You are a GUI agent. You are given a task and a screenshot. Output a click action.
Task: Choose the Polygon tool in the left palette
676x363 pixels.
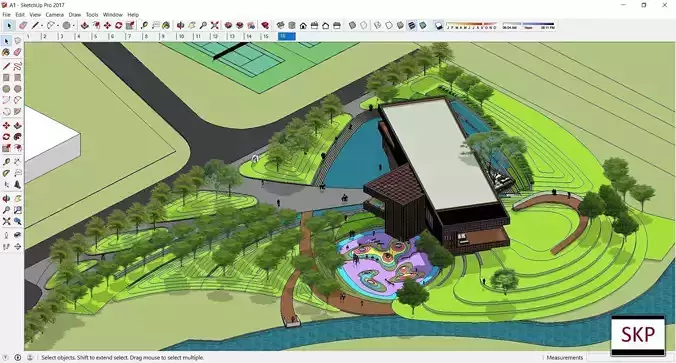click(17, 89)
